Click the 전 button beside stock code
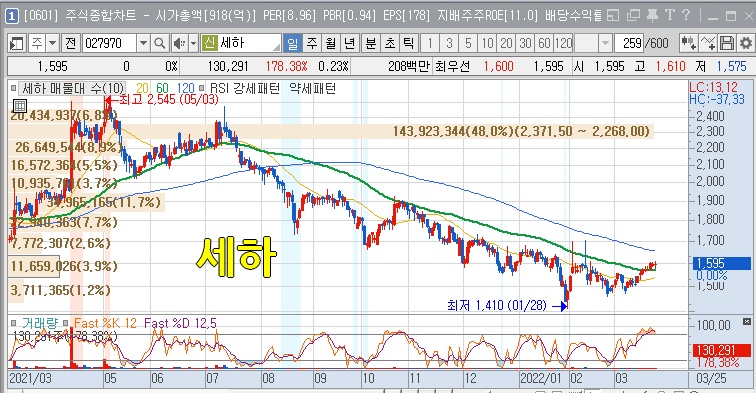 click(x=70, y=43)
